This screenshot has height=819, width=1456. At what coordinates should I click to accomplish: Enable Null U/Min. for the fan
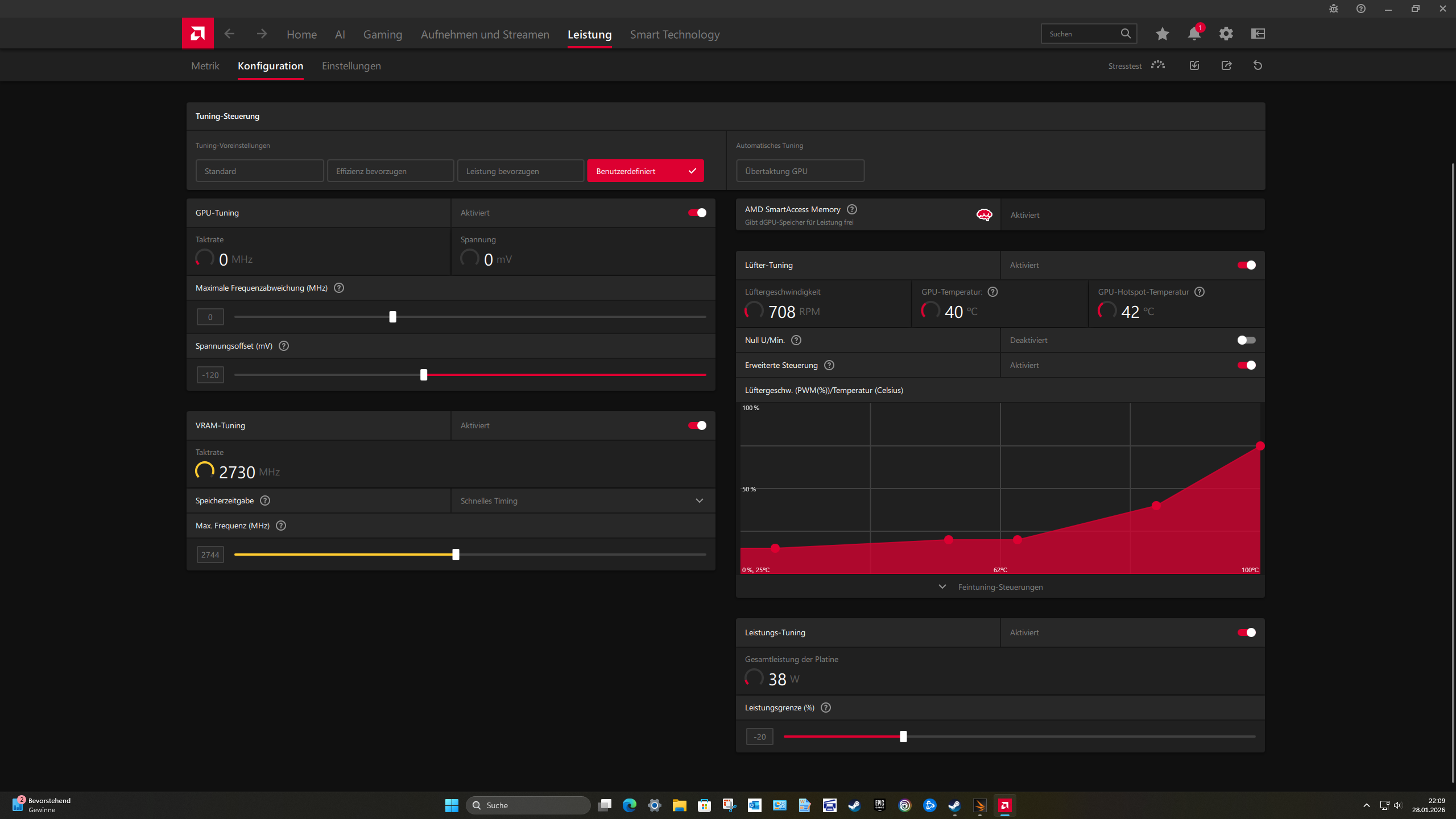[1246, 340]
